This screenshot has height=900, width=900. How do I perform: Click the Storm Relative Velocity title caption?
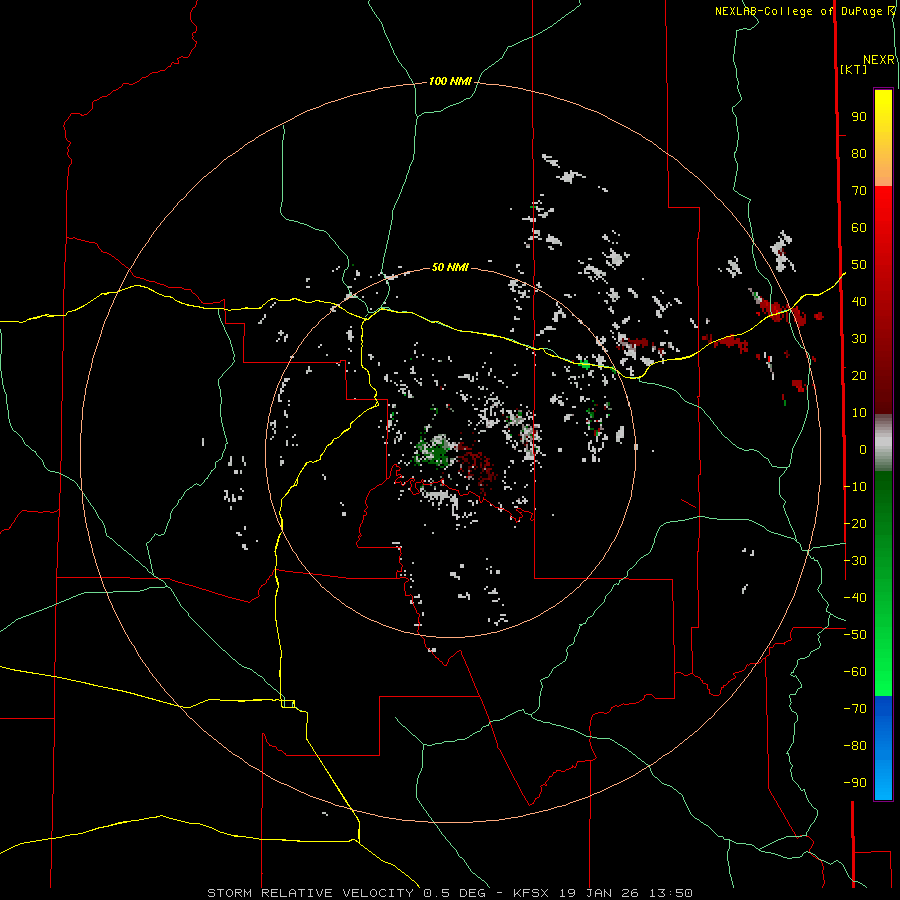[x=449, y=893]
